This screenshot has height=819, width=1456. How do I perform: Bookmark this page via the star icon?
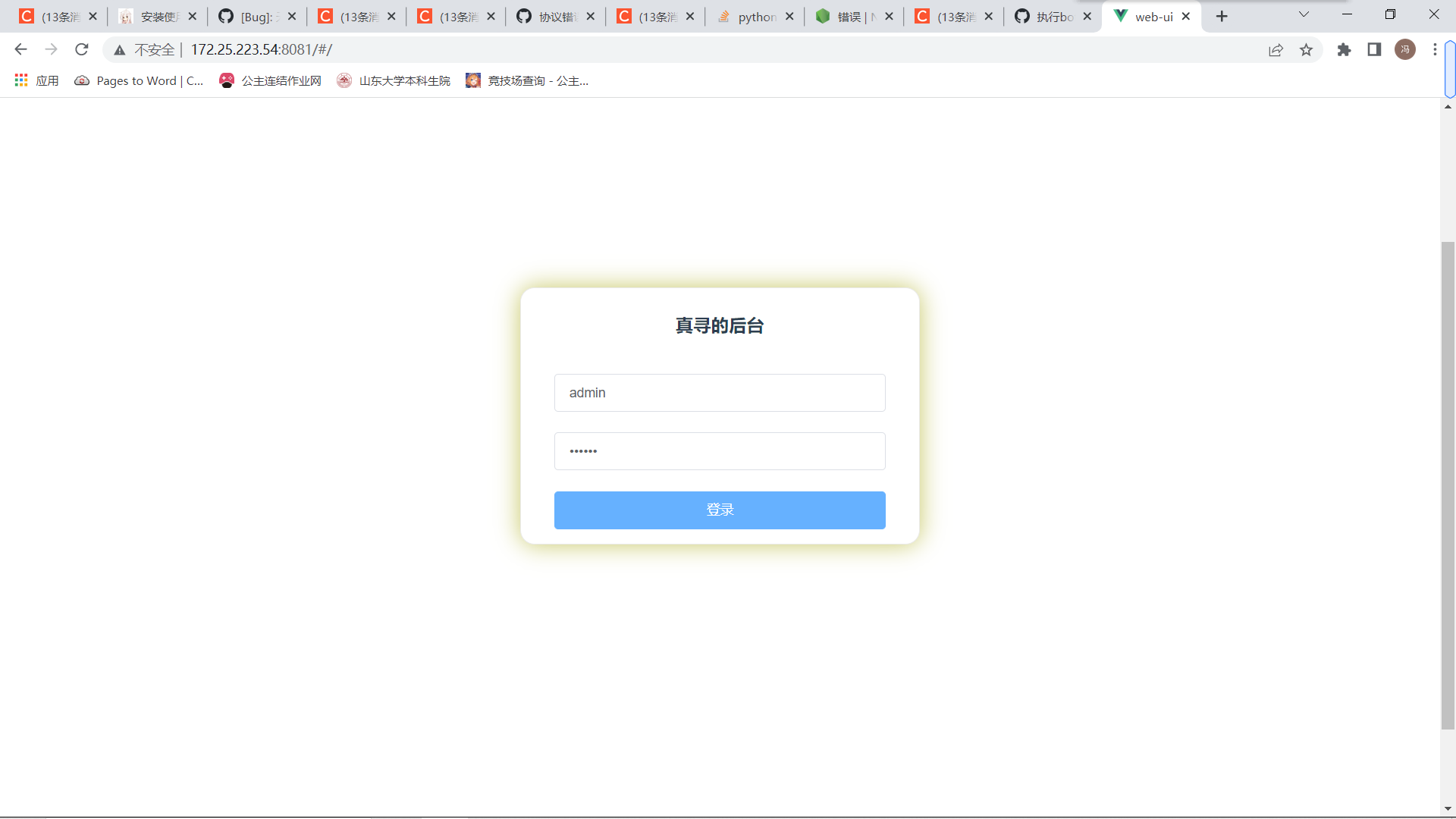click(1307, 49)
